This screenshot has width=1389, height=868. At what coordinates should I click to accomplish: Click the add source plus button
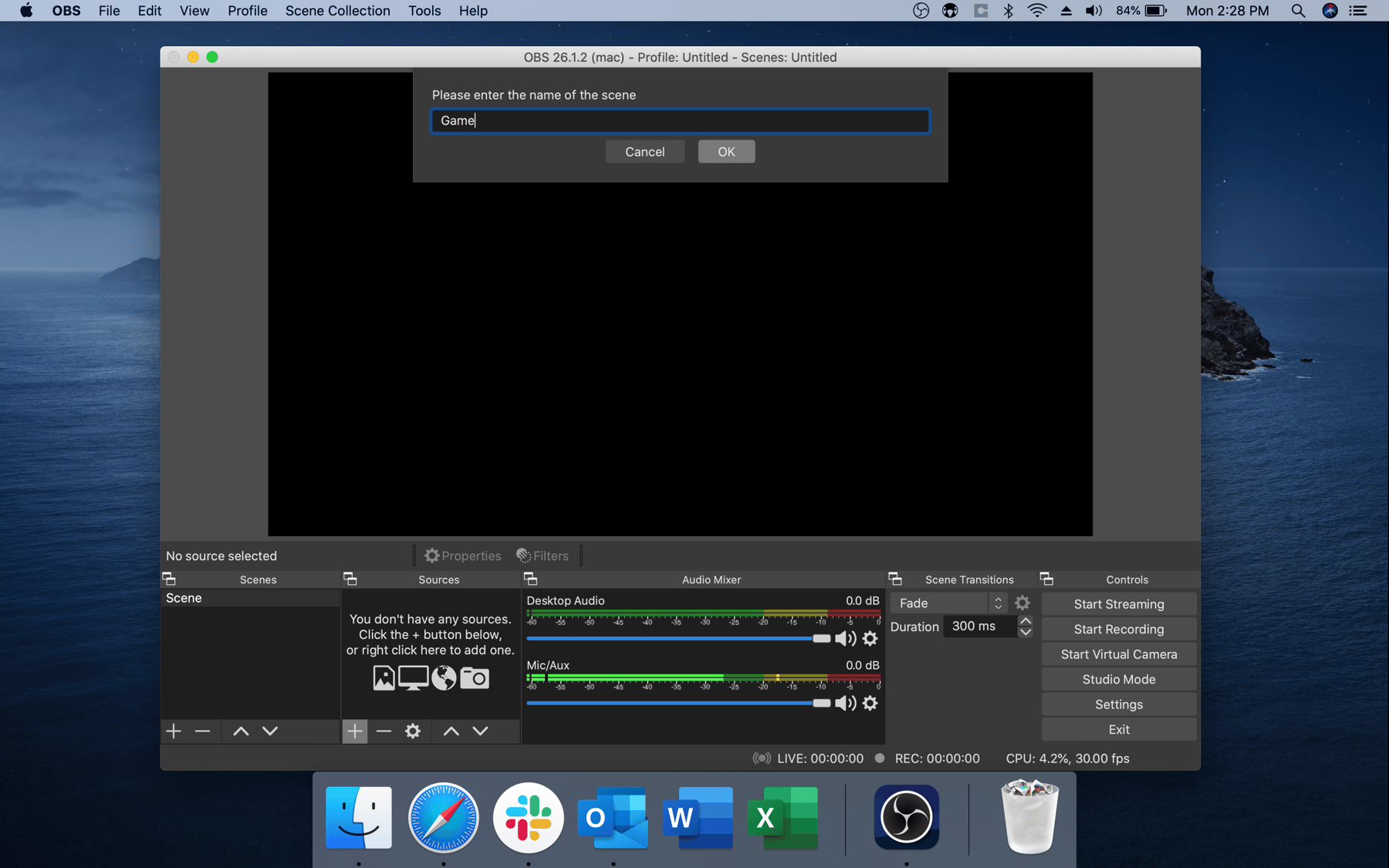click(x=355, y=731)
